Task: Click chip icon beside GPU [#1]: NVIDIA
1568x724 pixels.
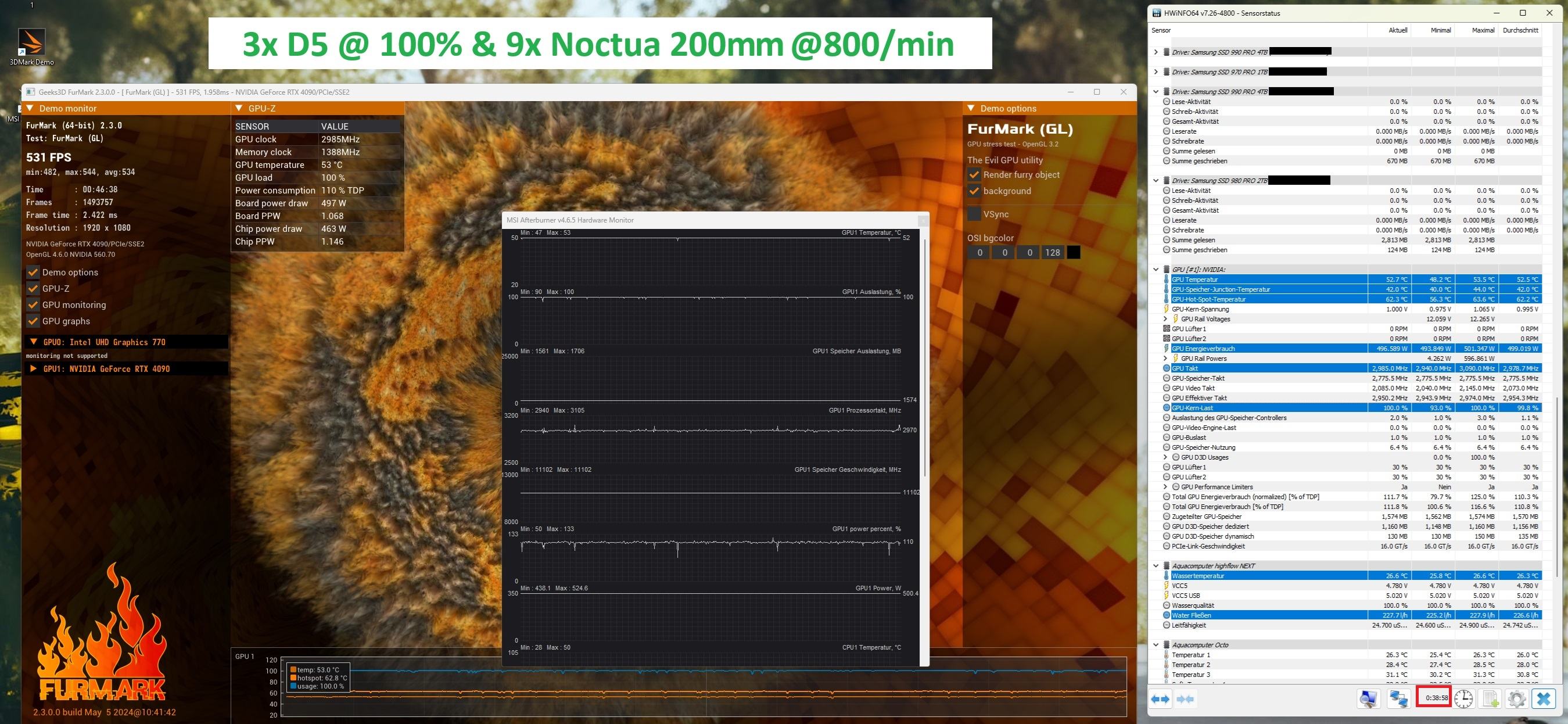Action: 1166,269
